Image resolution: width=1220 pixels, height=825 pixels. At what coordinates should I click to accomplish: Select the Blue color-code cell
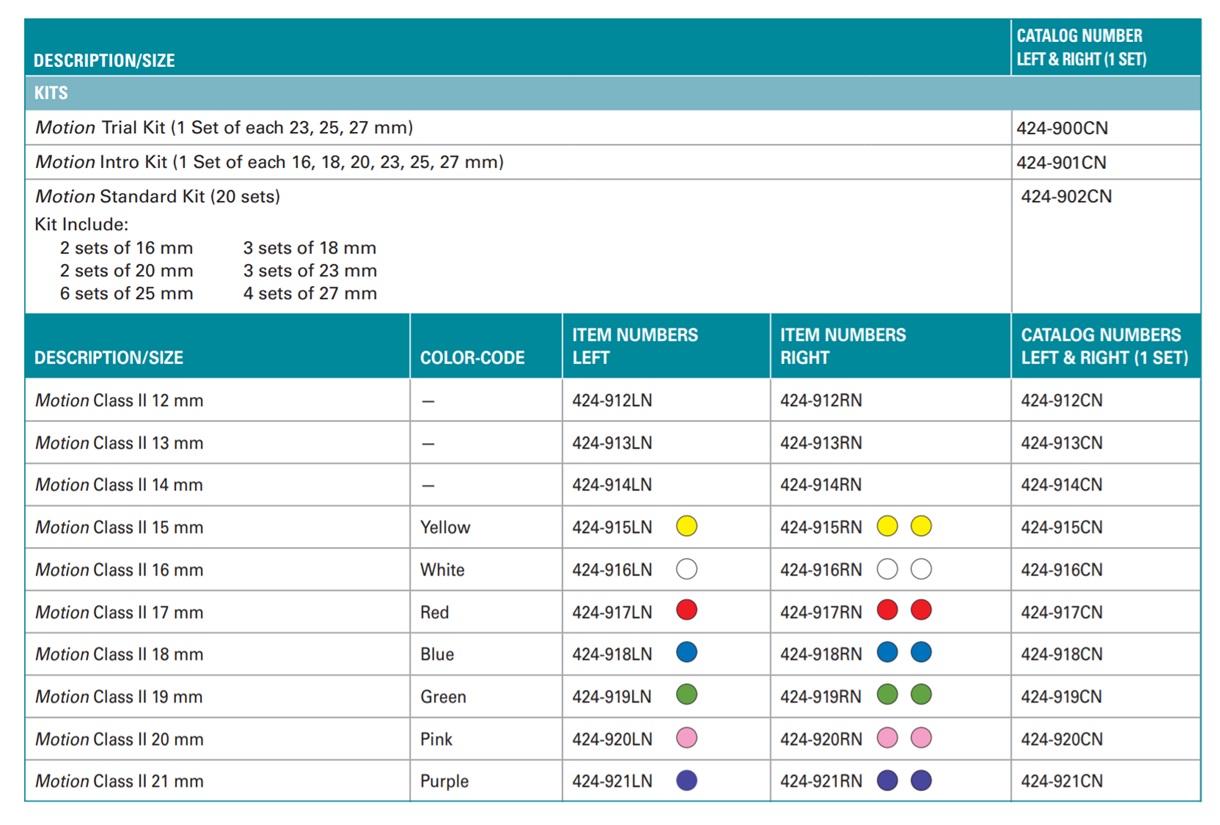pos(437,654)
